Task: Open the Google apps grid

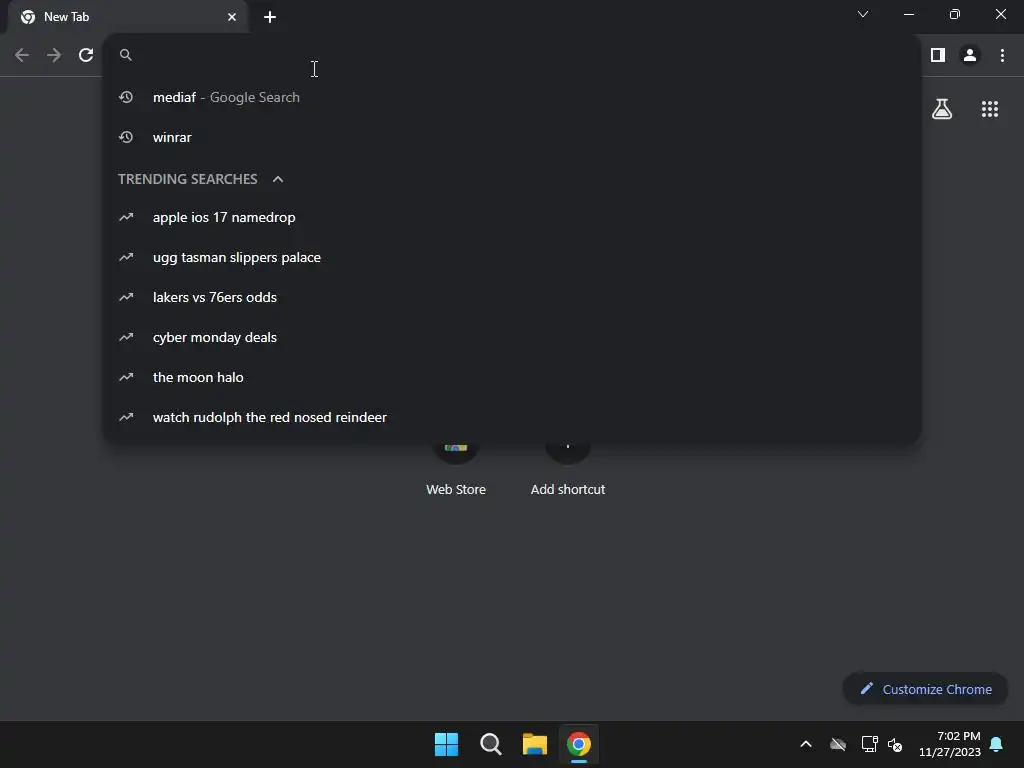Action: coord(990,109)
